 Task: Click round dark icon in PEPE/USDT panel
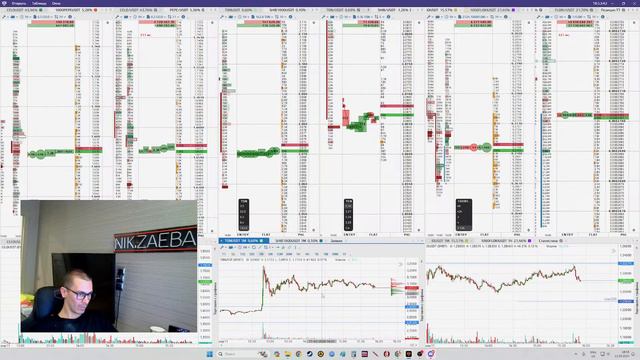click(183, 17)
